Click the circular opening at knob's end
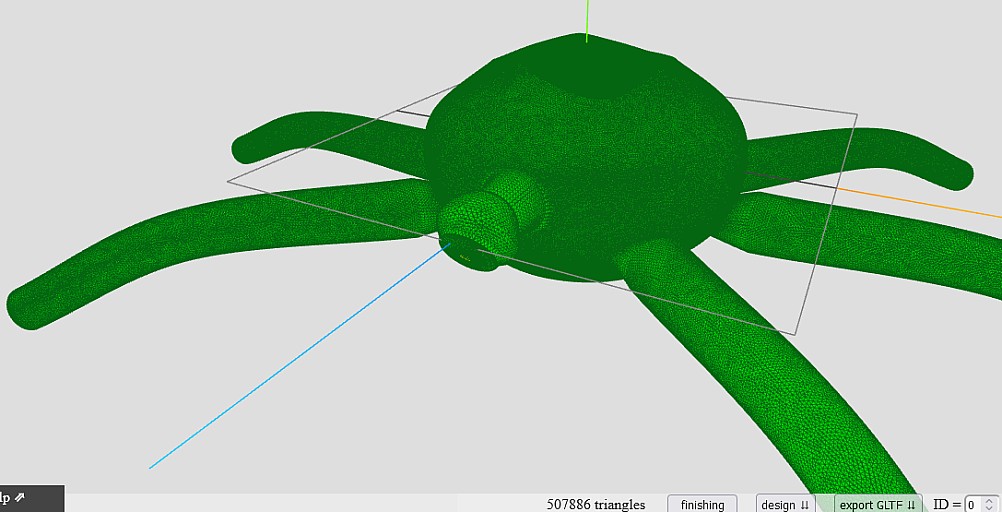1002x512 pixels. click(x=465, y=249)
